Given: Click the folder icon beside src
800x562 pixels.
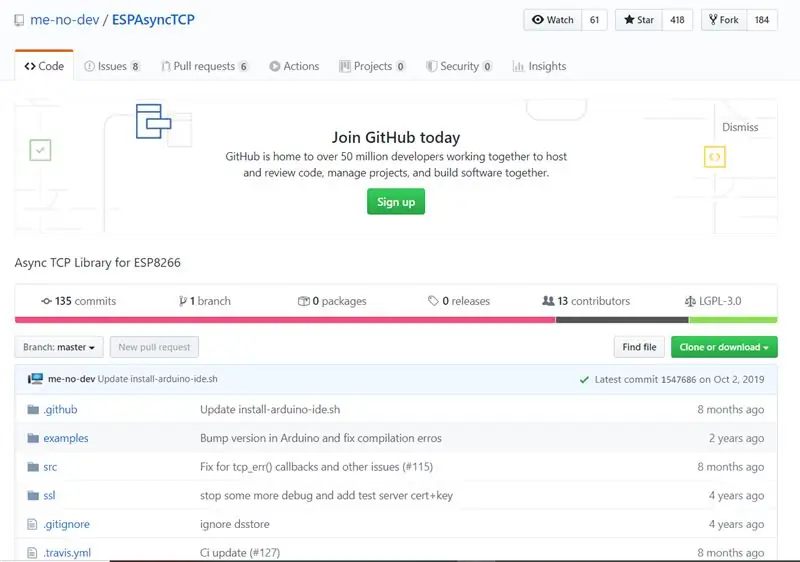Looking at the screenshot, I should coord(33,467).
